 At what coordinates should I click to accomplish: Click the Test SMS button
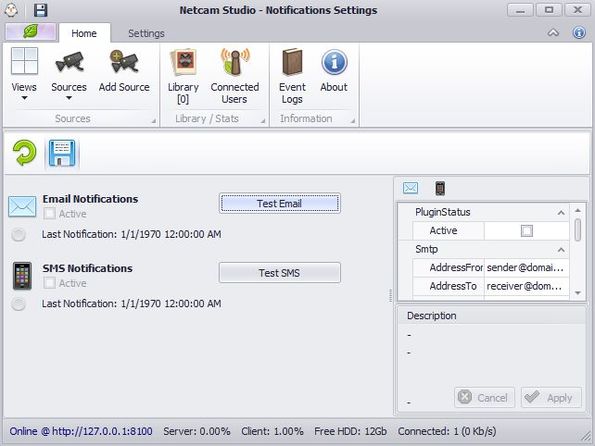point(280,273)
